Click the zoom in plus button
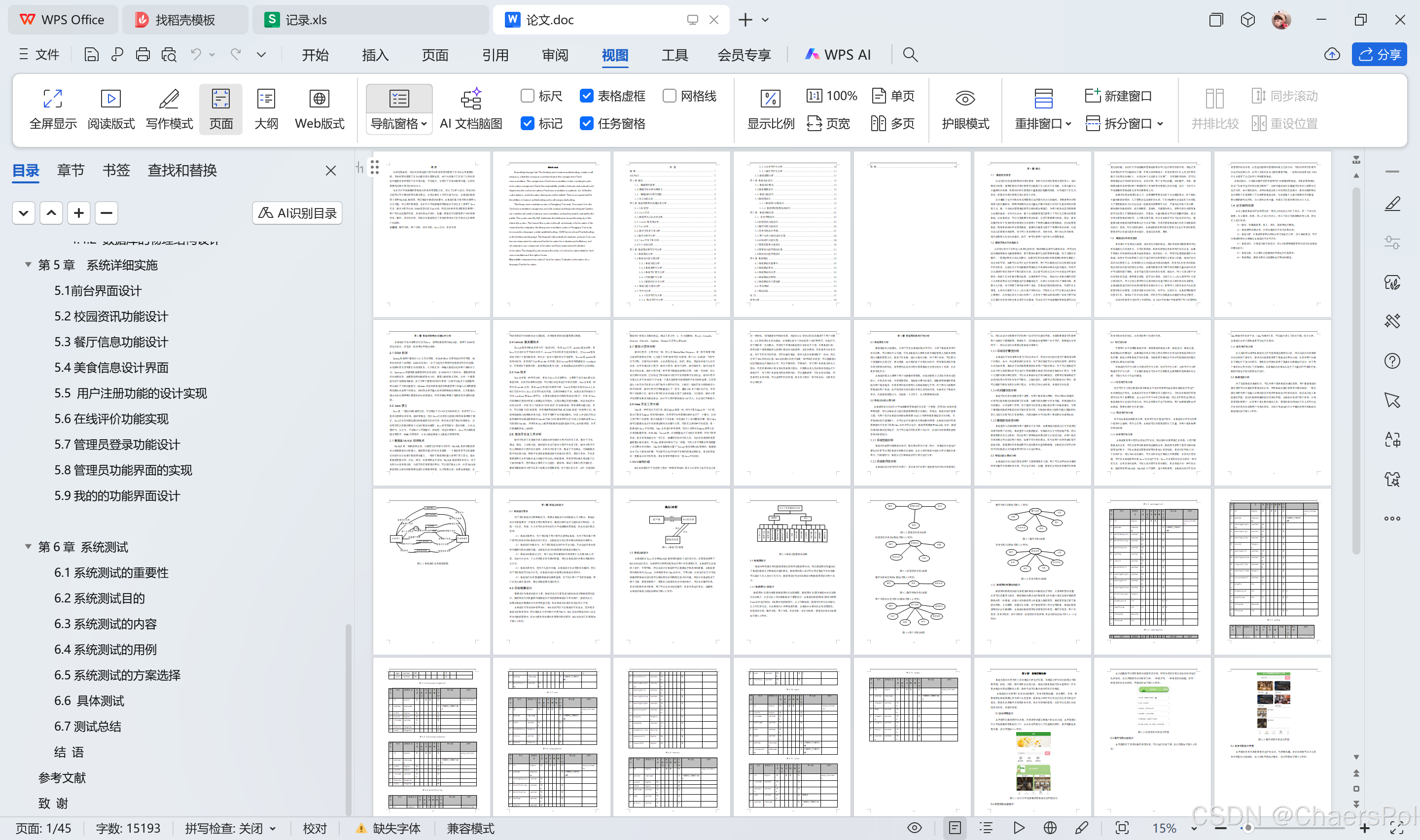Screen dimensions: 1420x840 pyautogui.click(x=1365, y=828)
